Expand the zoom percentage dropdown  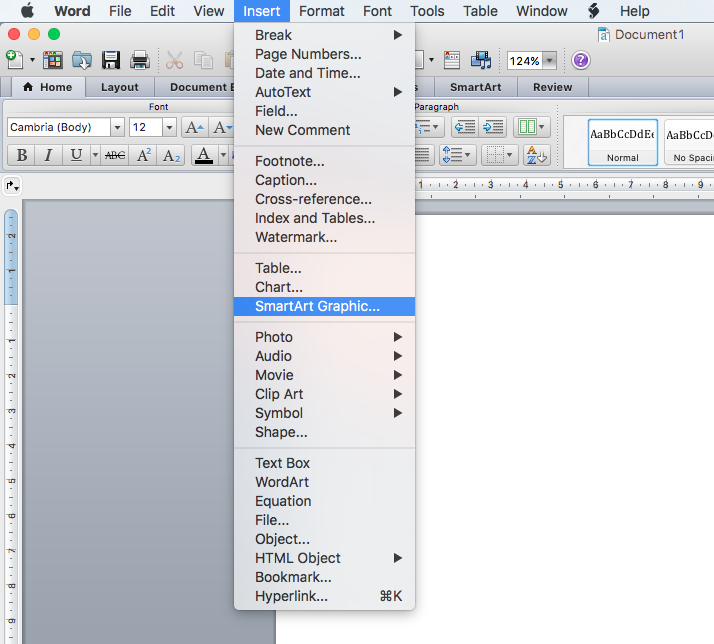548,61
